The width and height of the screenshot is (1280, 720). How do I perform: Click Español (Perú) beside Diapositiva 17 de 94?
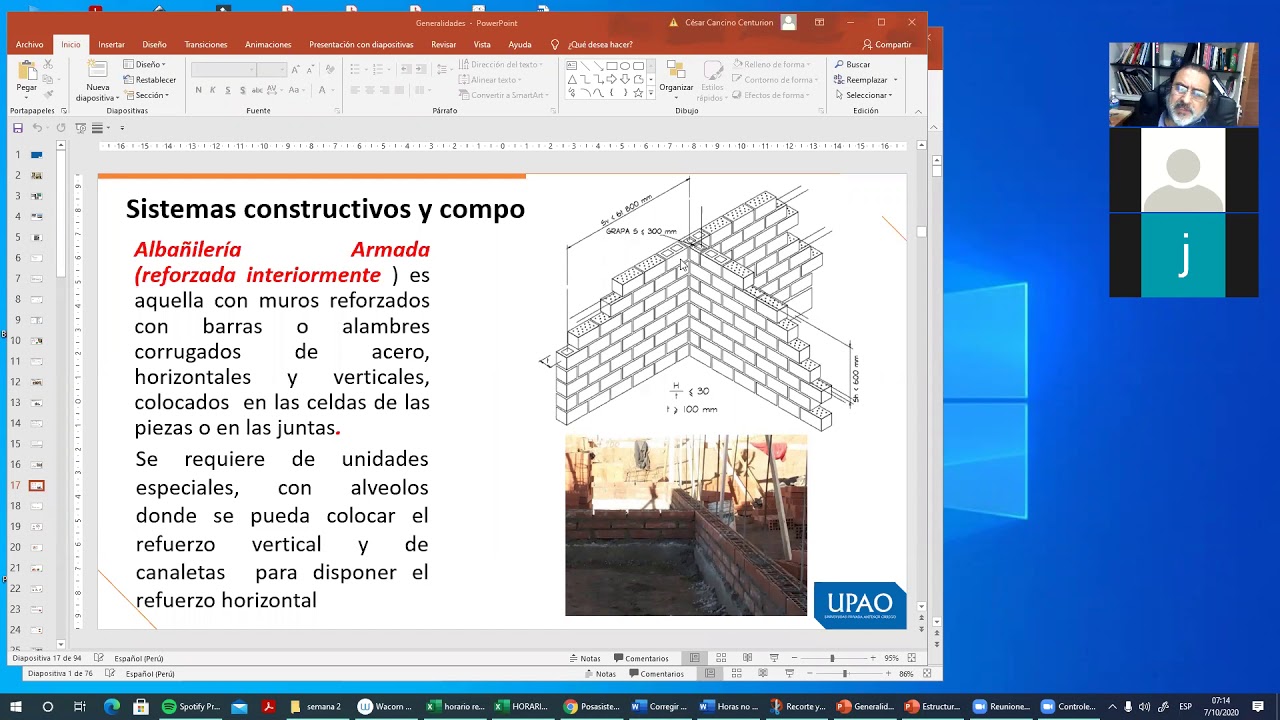(138, 658)
